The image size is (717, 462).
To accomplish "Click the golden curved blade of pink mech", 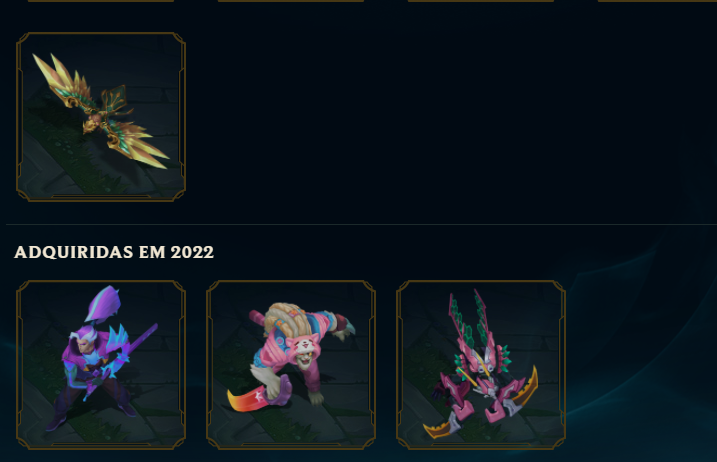I will pos(528,389).
